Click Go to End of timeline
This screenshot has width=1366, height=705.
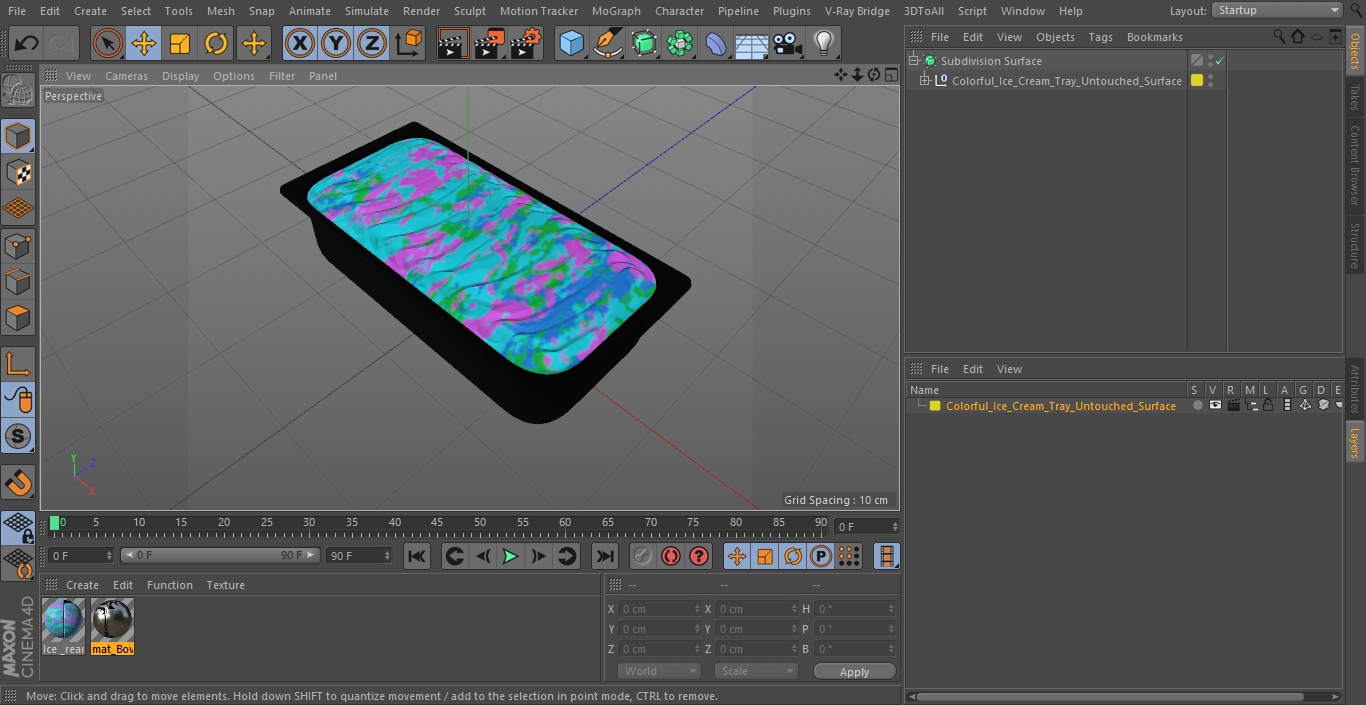[605, 556]
